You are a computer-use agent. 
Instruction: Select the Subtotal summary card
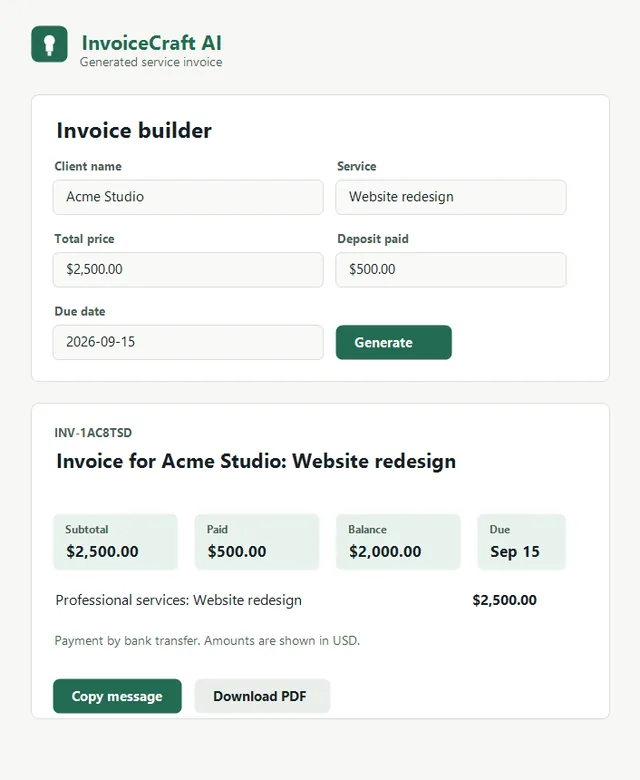115,542
